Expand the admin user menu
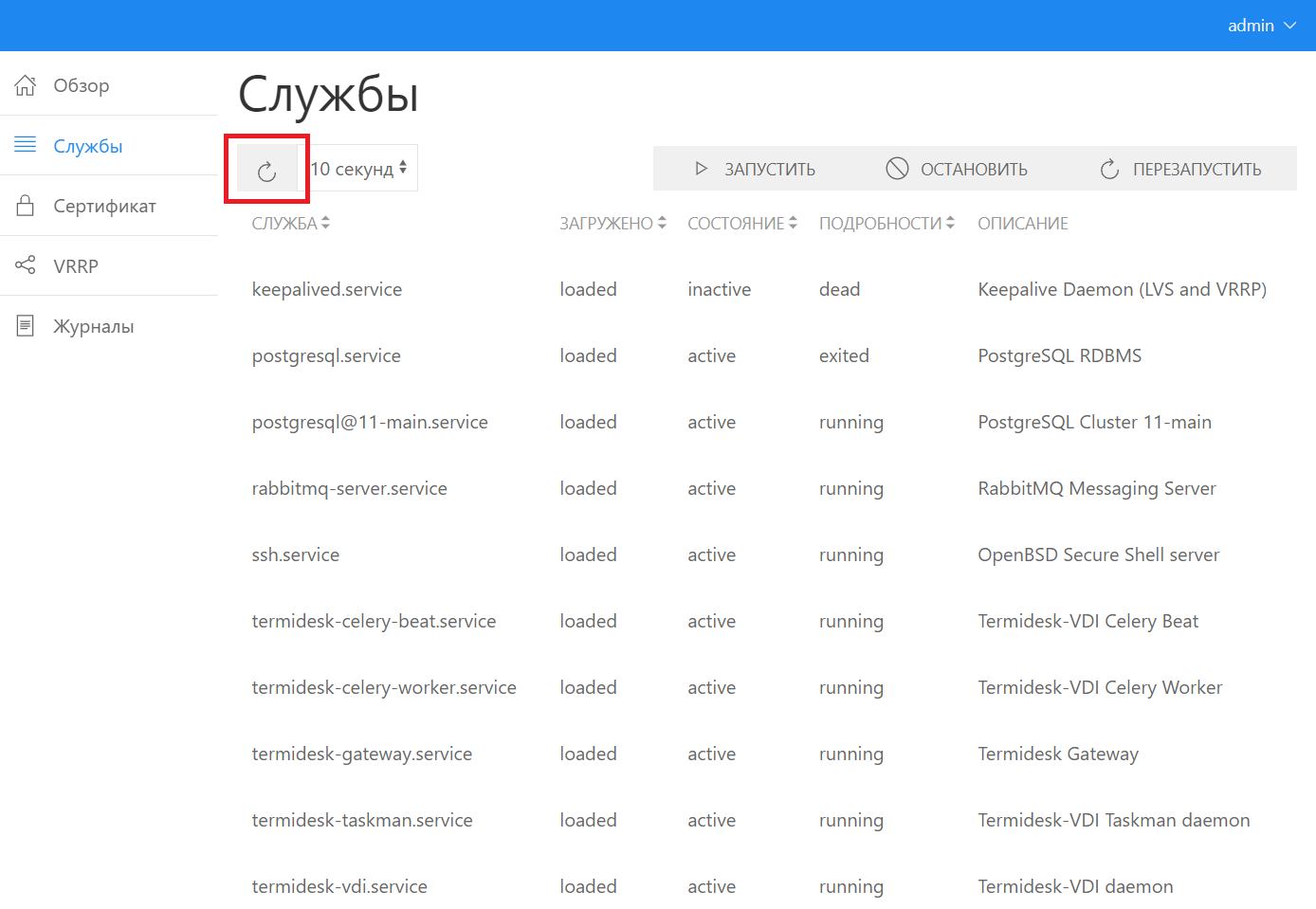The height and width of the screenshot is (909, 1316). [x=1261, y=26]
